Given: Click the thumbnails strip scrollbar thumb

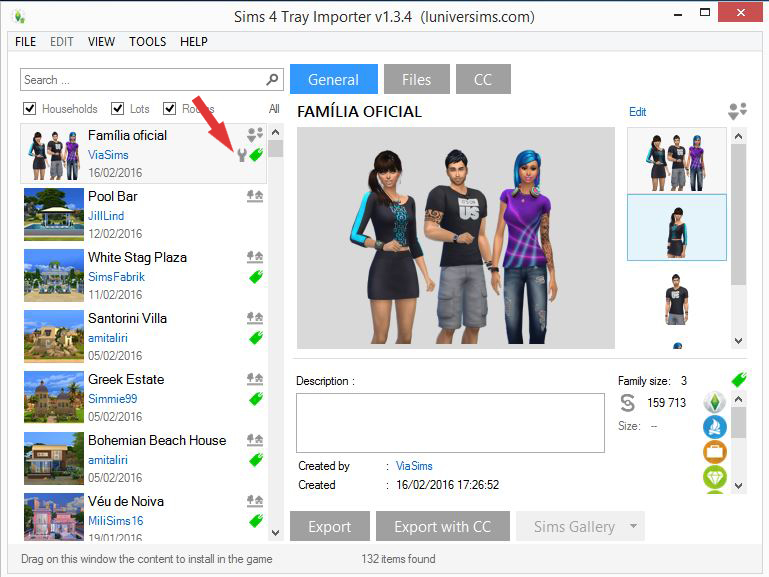Looking at the screenshot, I should coord(739,214).
